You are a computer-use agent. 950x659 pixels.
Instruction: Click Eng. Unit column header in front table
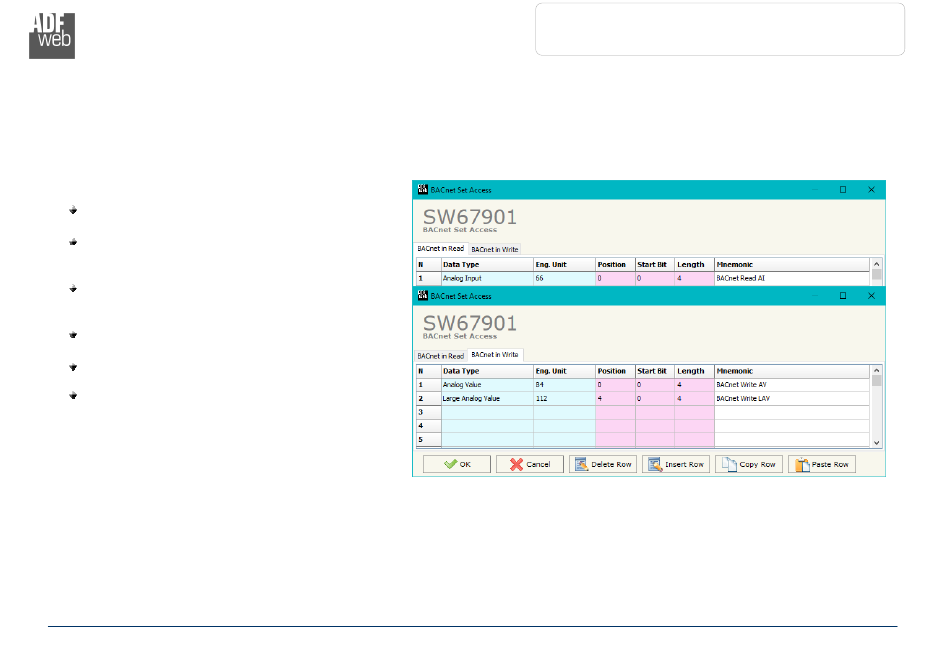click(x=564, y=371)
